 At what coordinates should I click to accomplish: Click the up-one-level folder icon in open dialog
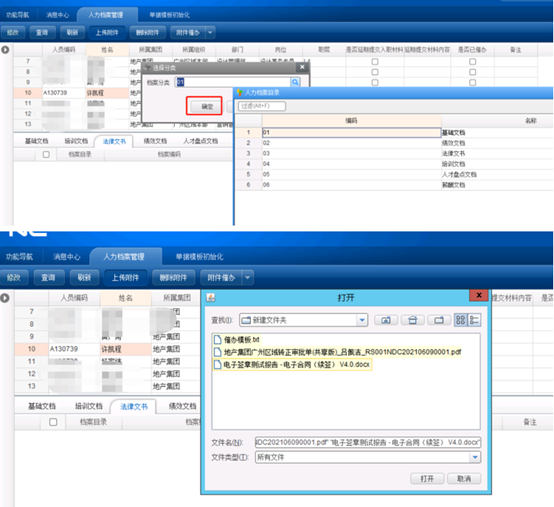(x=386, y=320)
